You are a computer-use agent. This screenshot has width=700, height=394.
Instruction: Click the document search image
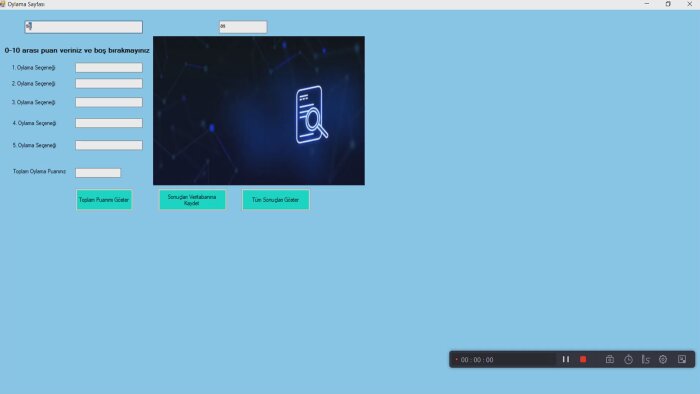pos(259,111)
